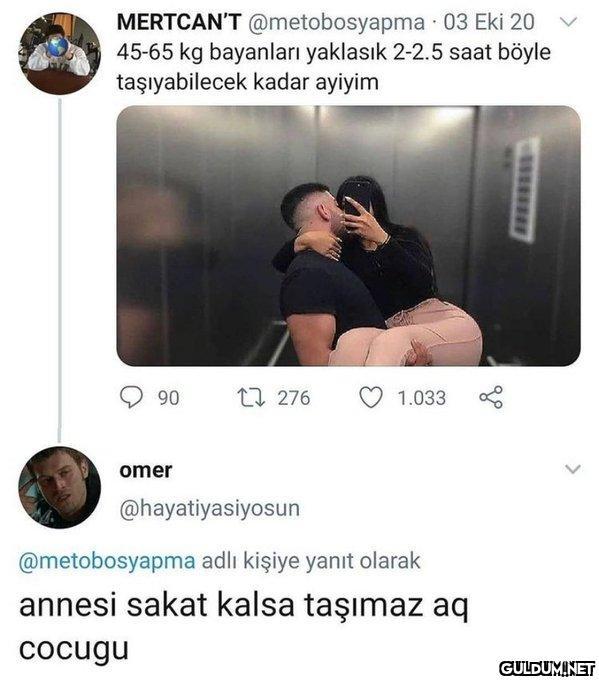Open the attached elevator photo
The width and height of the screenshot is (599, 680).
click(x=349, y=236)
